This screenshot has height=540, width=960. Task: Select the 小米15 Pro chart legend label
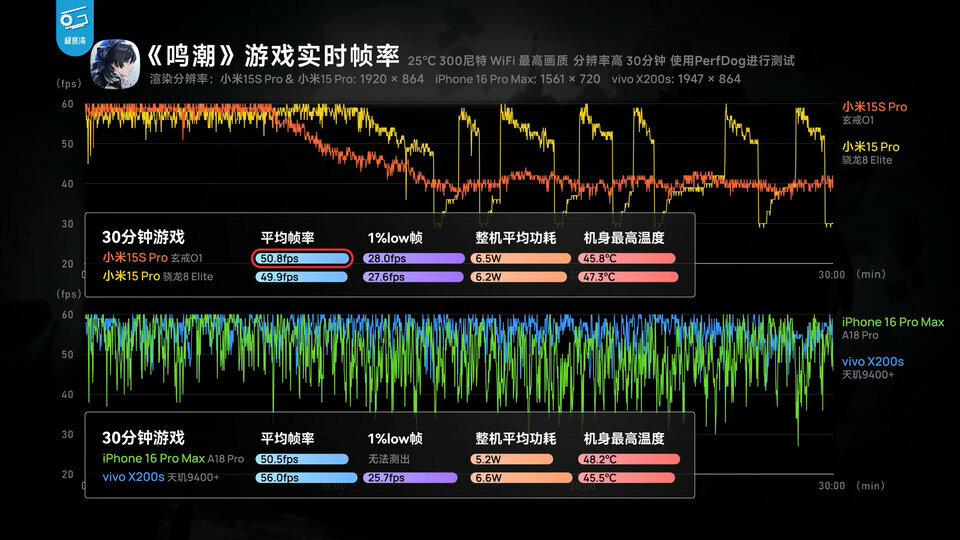(x=871, y=147)
